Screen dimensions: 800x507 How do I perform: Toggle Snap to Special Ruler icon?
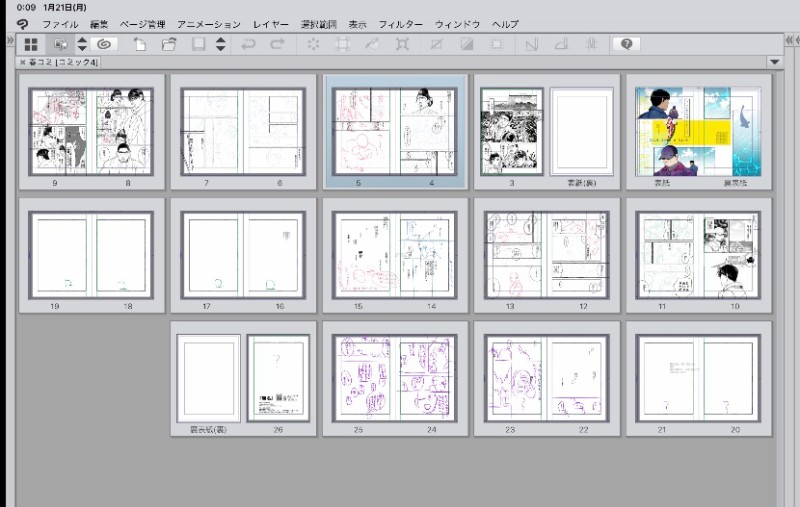tap(561, 44)
